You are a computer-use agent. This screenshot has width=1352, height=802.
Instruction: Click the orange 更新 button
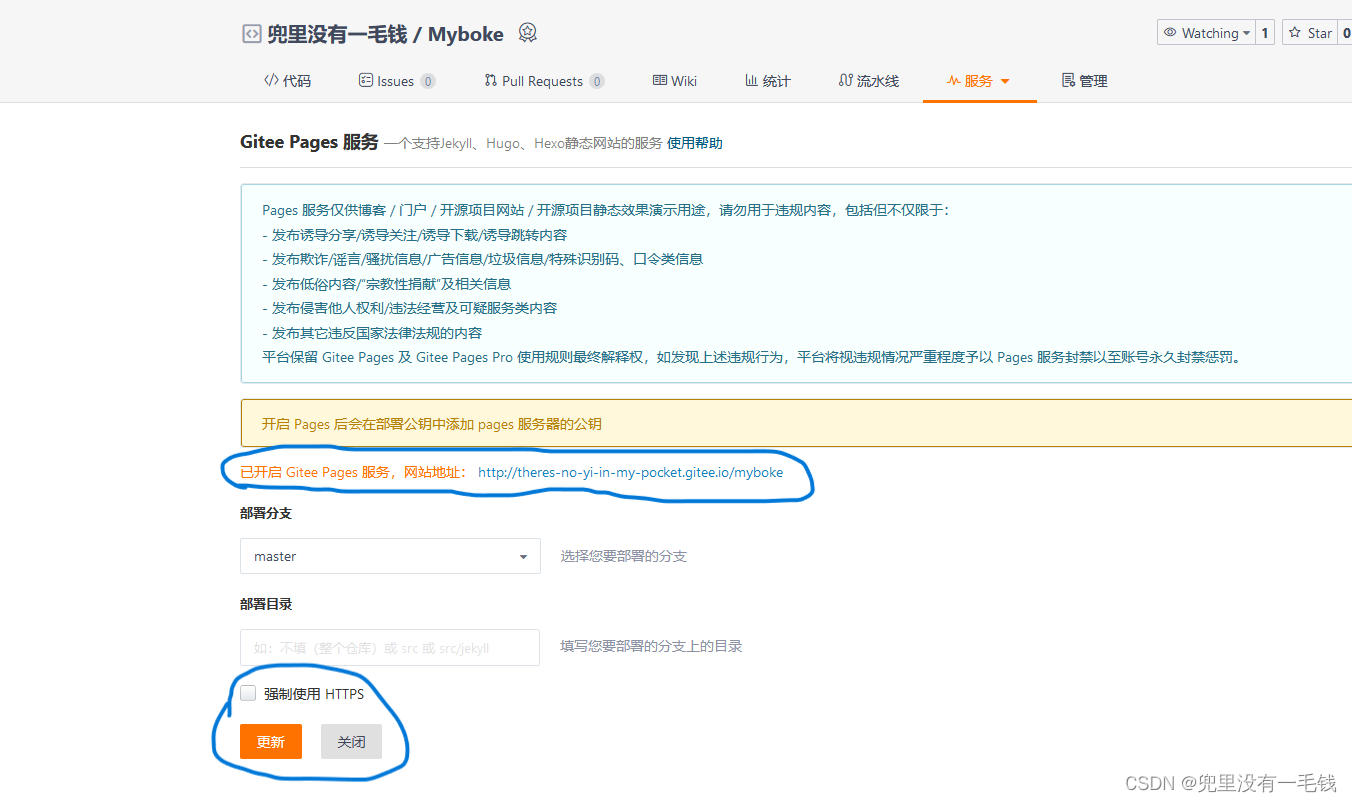coord(271,742)
